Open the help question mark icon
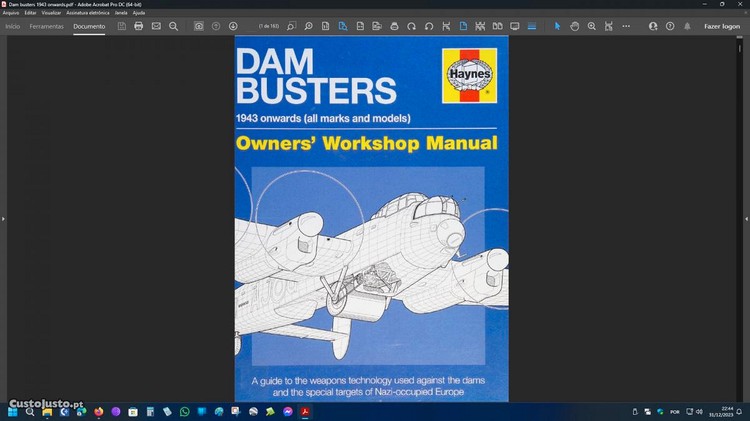750x421 pixels. click(670, 26)
